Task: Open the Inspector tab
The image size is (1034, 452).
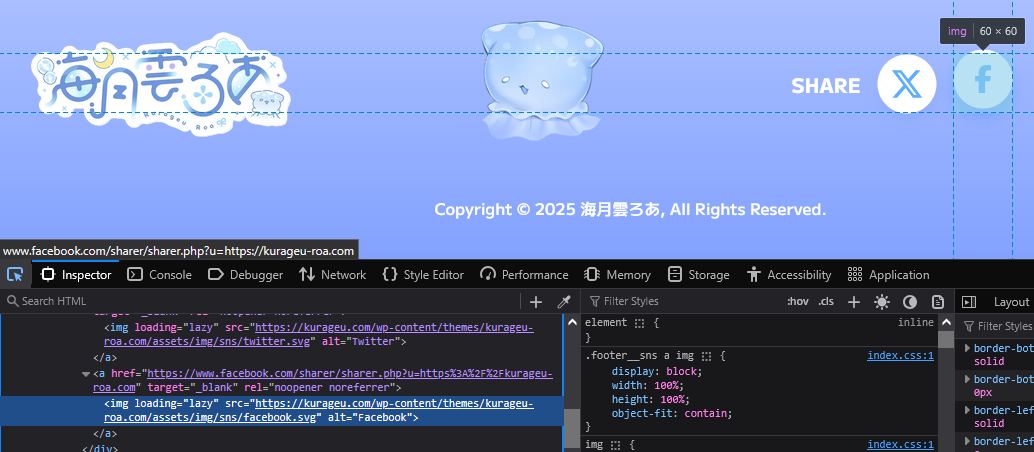Action: tap(76, 274)
